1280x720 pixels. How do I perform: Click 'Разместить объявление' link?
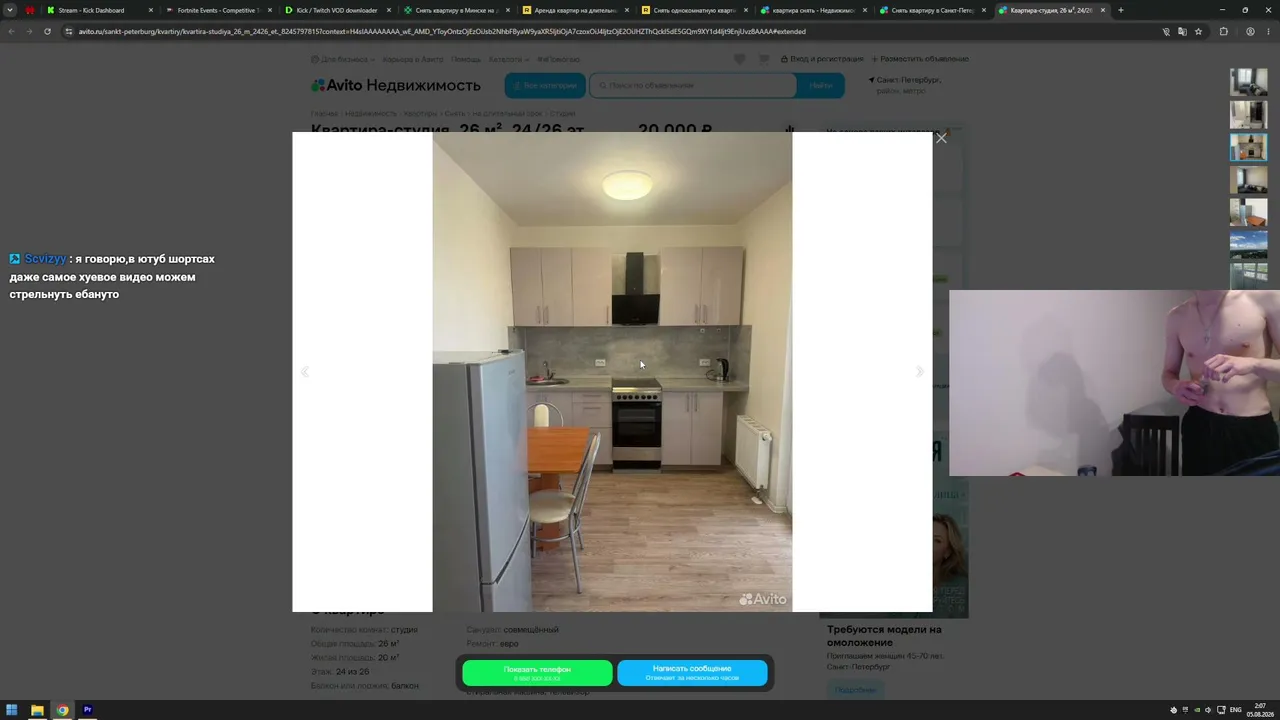click(920, 59)
